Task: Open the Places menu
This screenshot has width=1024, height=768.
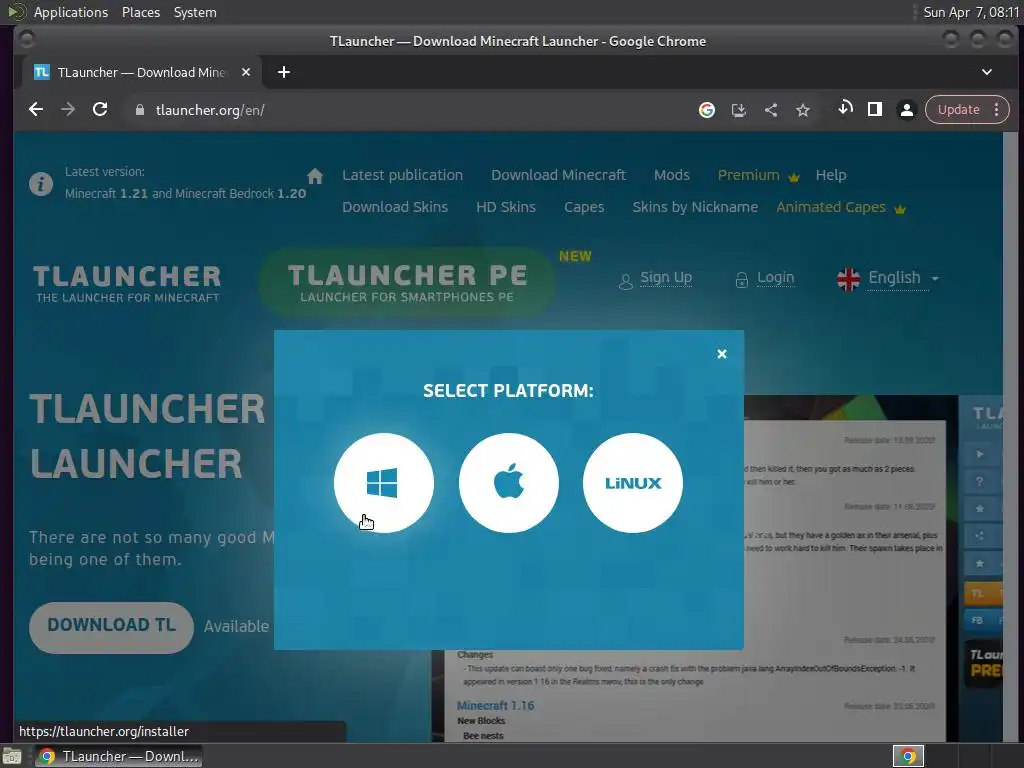Action: tap(140, 12)
